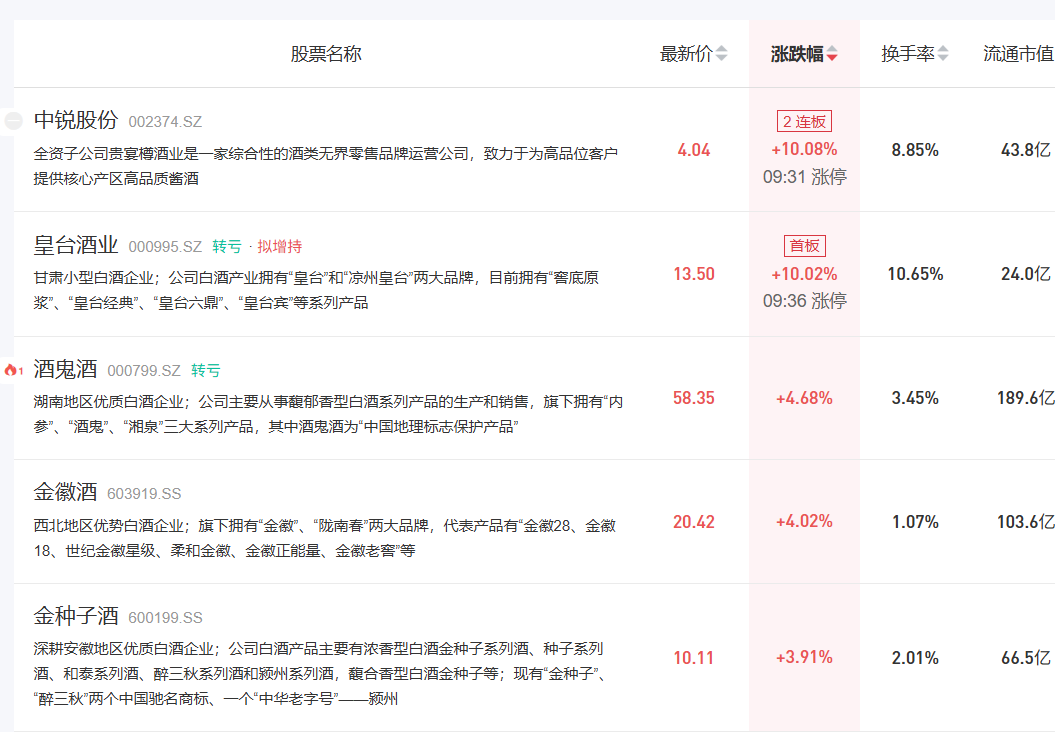Click the 首板 badge for 皇台酒业
Viewport: 1055px width, 732px height.
coord(804,246)
